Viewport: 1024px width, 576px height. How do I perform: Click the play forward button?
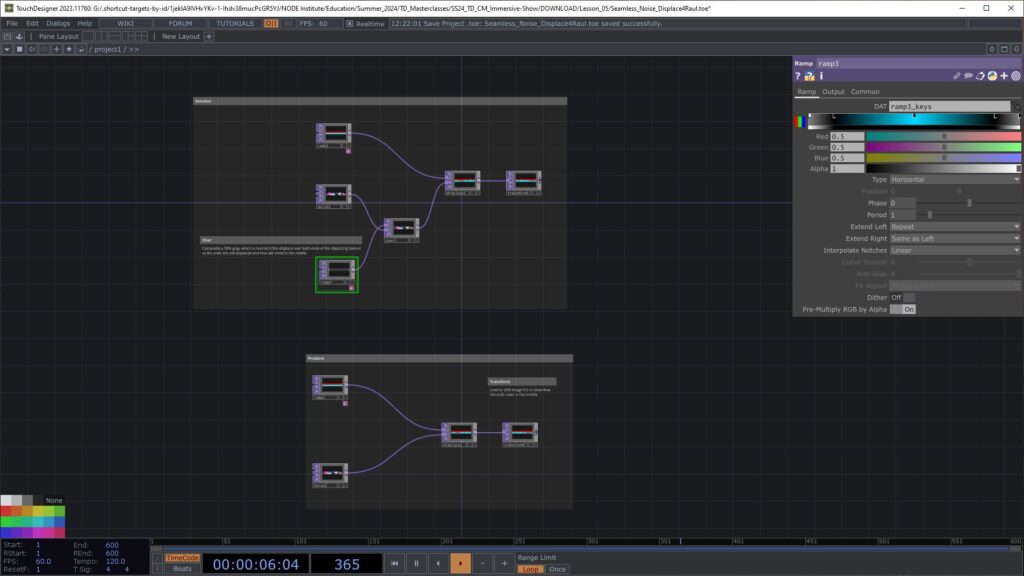(x=460, y=564)
